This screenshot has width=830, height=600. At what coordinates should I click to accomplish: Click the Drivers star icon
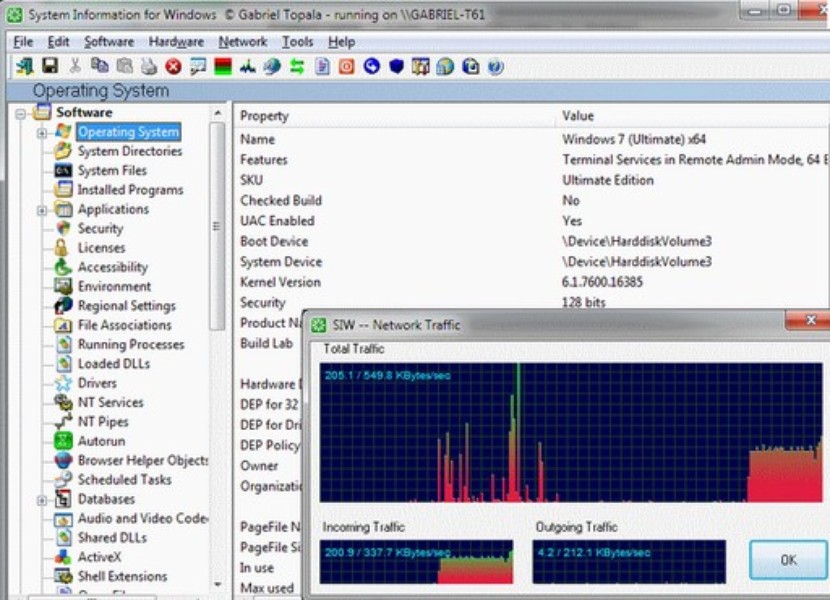click(x=63, y=382)
